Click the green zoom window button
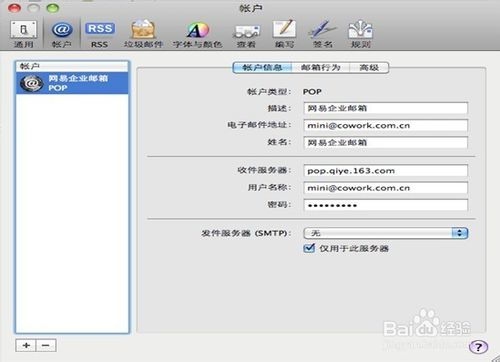The height and width of the screenshot is (362, 500). 53,8
